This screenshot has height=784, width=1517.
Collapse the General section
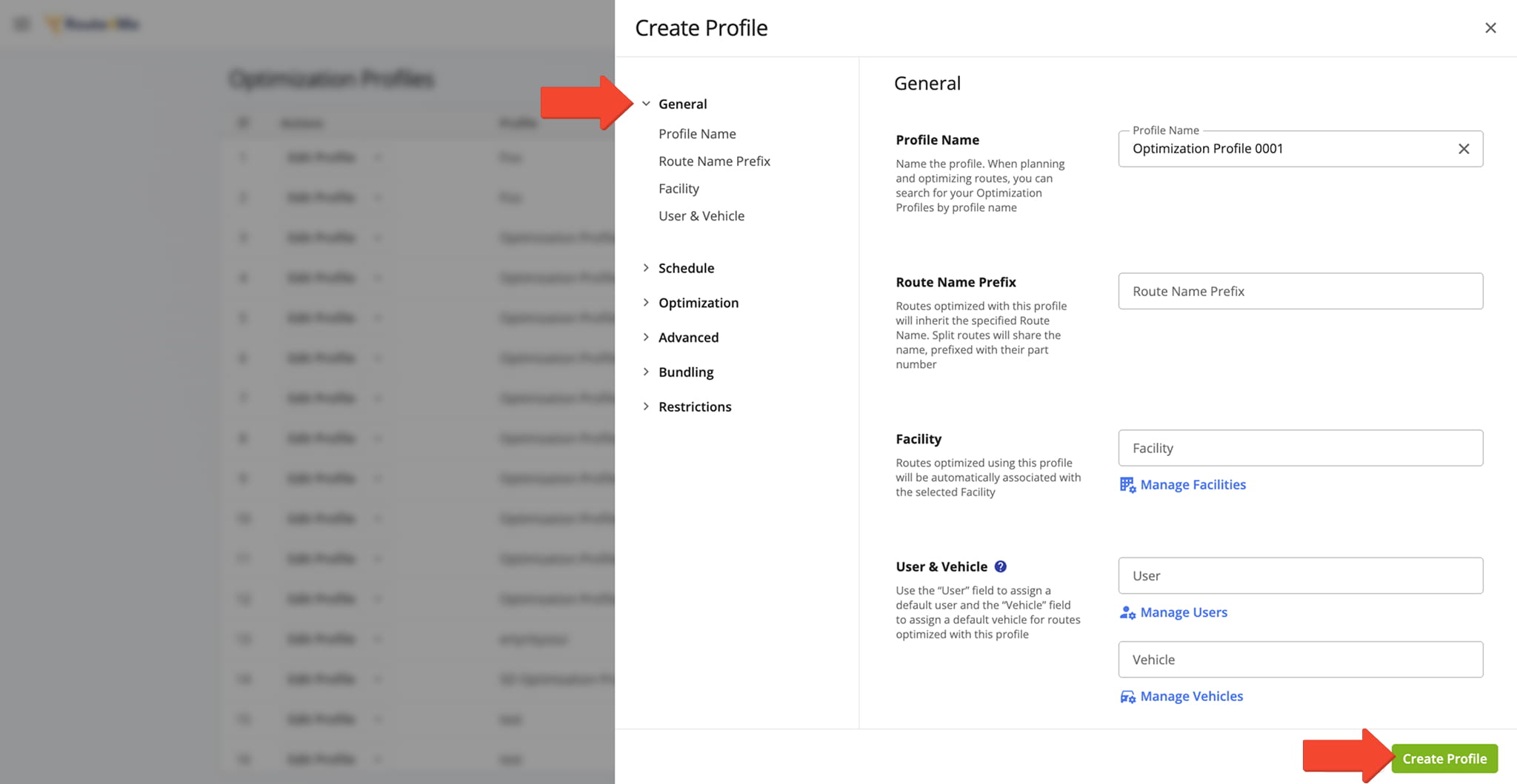[646, 104]
